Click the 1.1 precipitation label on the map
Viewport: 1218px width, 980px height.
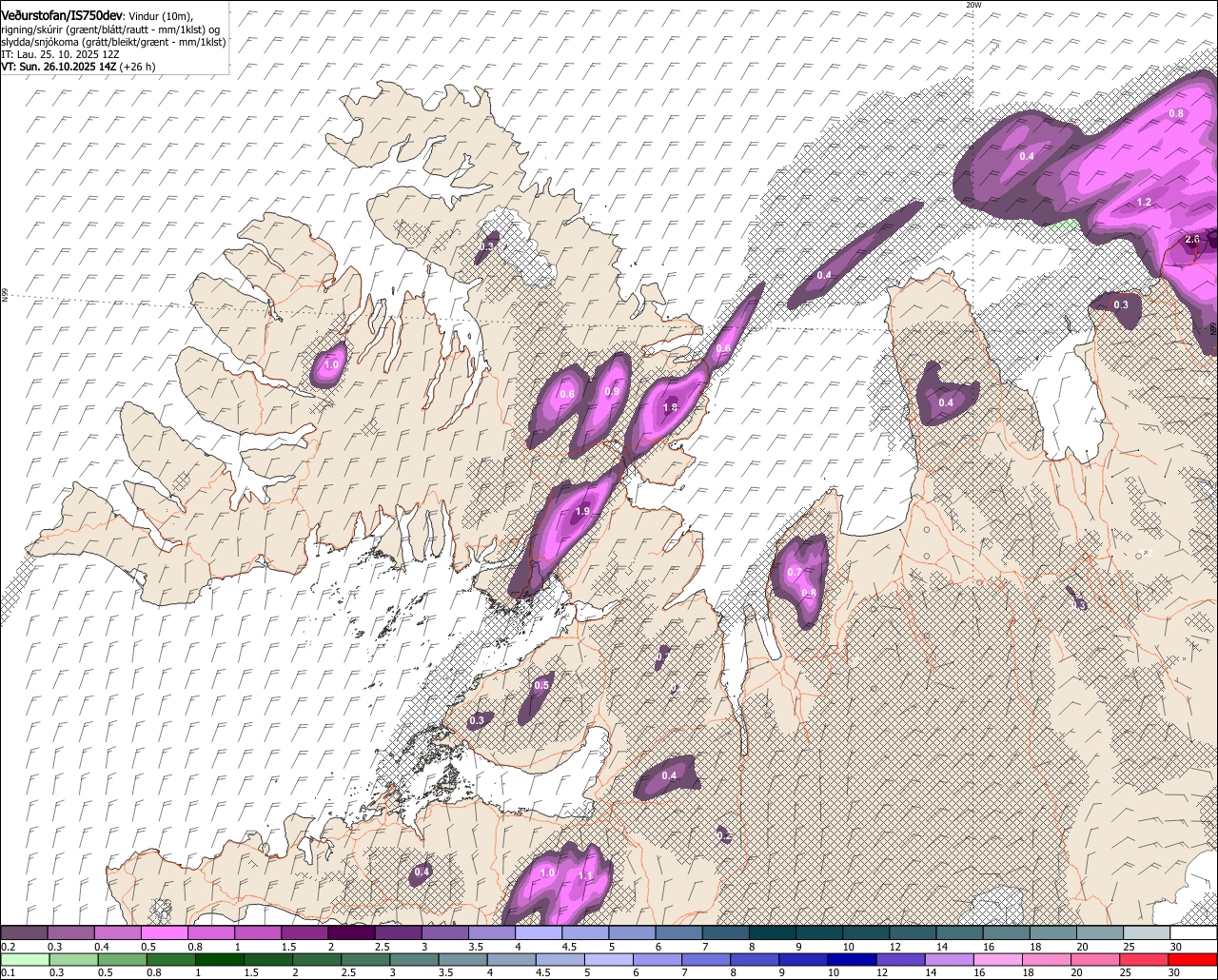[x=586, y=876]
